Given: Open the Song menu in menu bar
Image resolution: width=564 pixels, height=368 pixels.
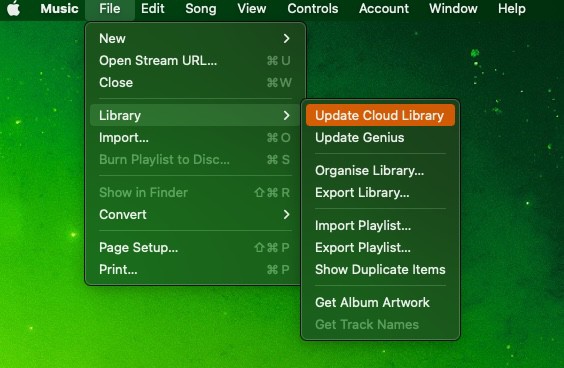Looking at the screenshot, I should tap(201, 8).
